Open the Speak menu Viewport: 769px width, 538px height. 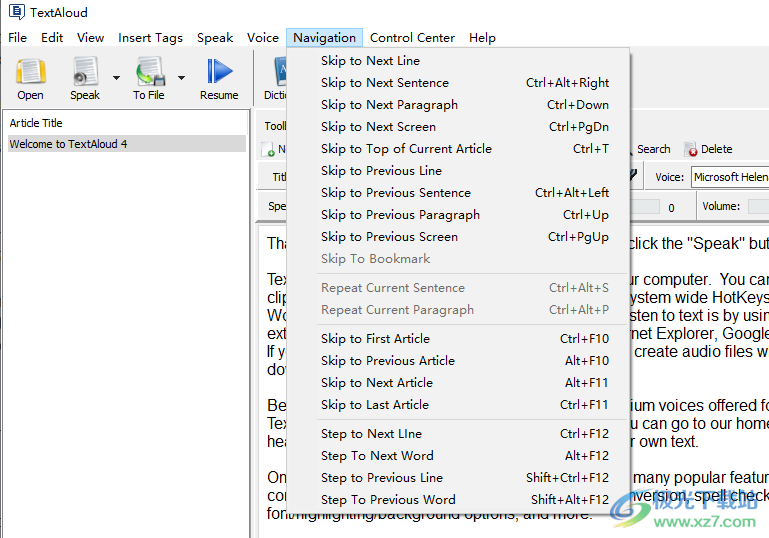(215, 38)
